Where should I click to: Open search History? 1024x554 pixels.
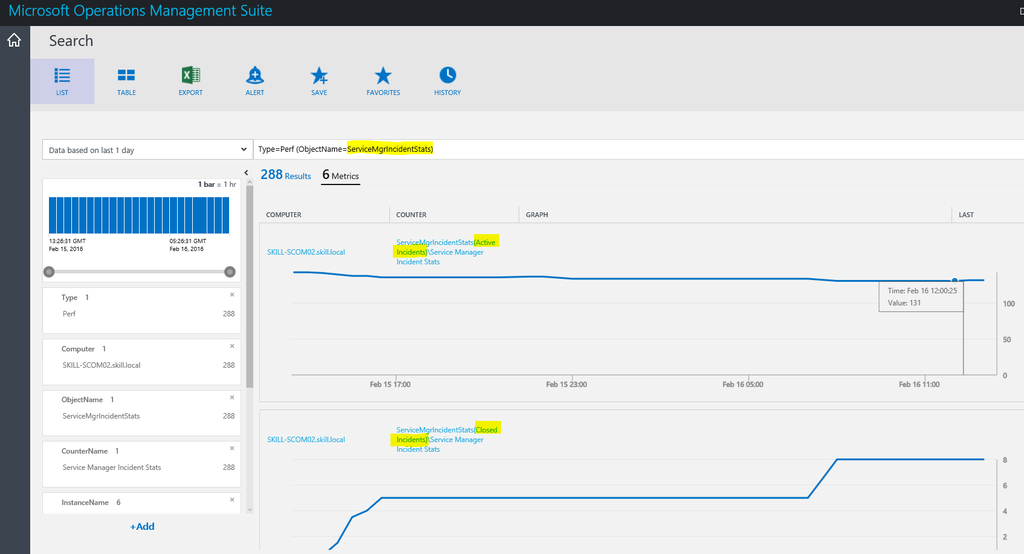click(447, 81)
